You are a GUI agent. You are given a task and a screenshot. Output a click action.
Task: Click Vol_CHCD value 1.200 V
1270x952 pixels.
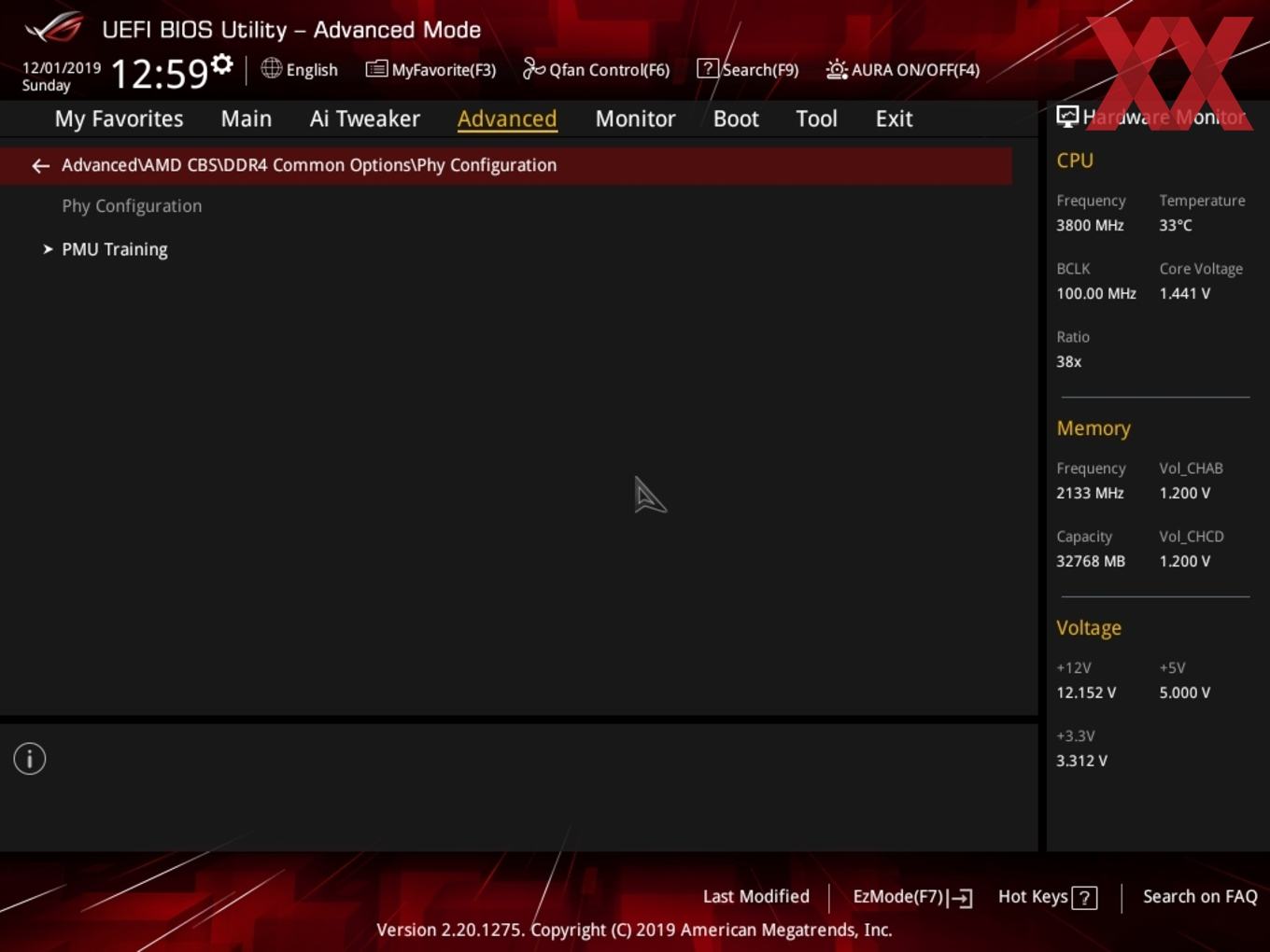(x=1184, y=561)
